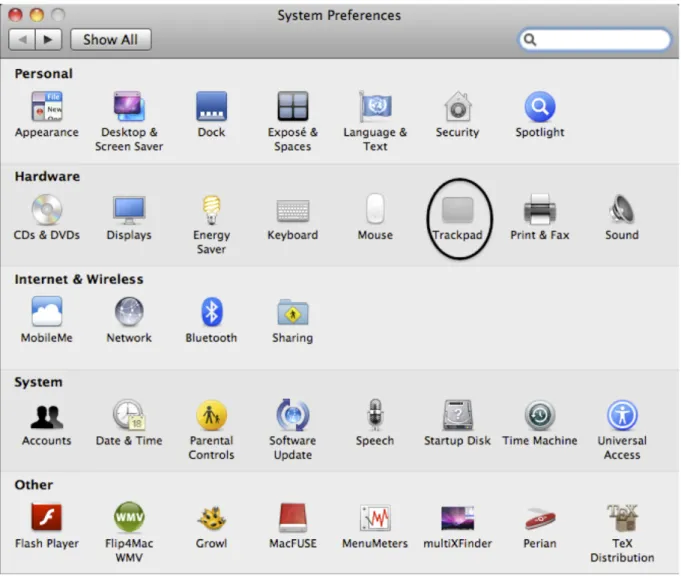
Task: Close the System Preferences window
Action: (16, 15)
